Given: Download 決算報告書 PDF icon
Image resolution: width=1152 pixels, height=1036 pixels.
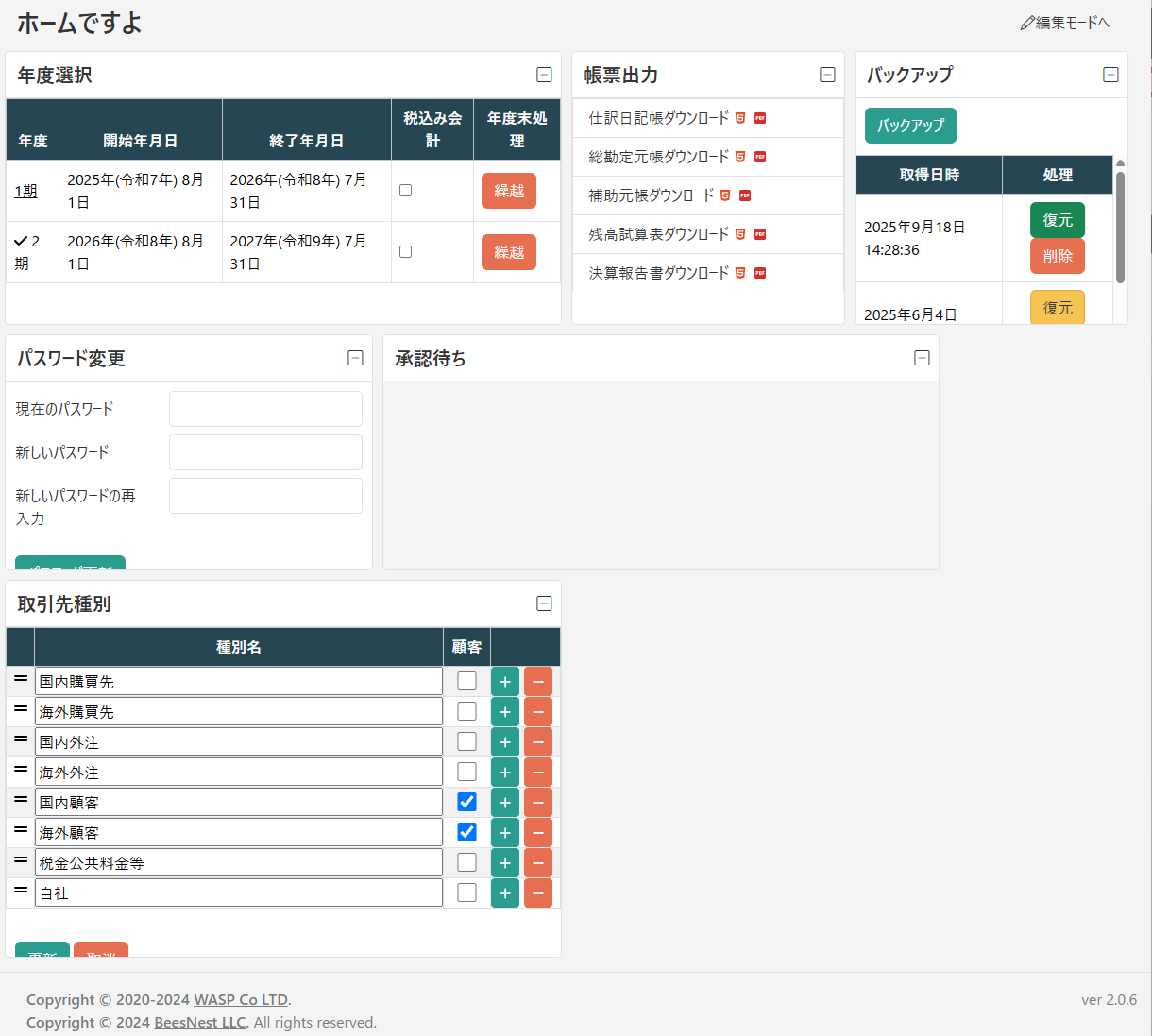Looking at the screenshot, I should click(760, 273).
